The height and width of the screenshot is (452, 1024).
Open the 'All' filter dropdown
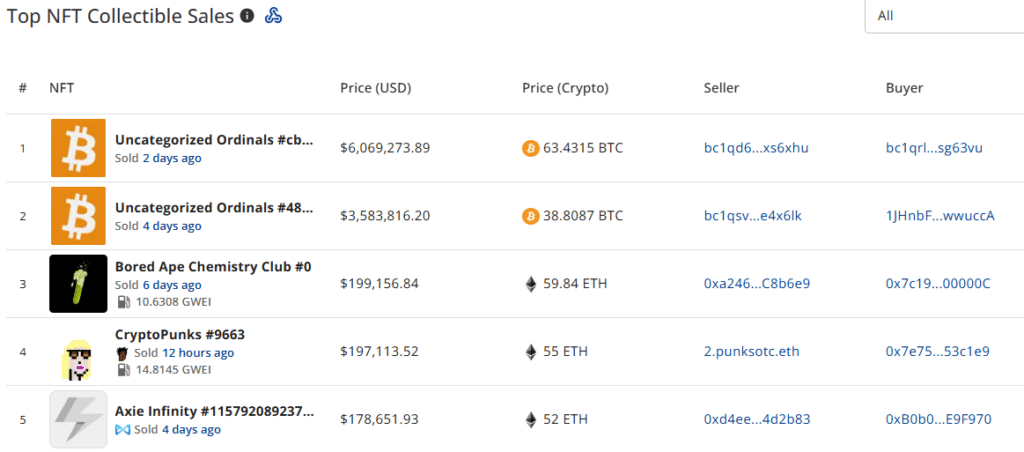[943, 16]
